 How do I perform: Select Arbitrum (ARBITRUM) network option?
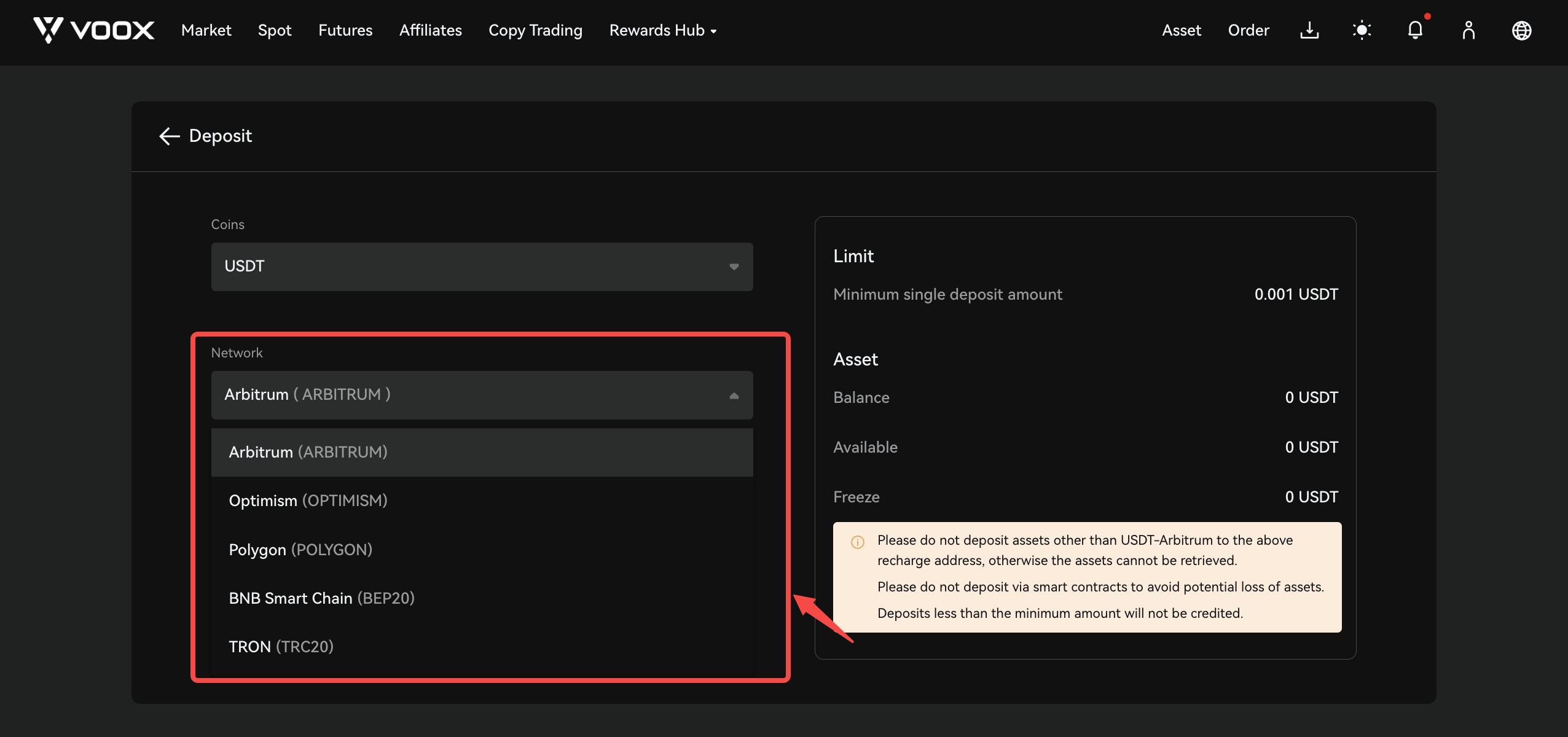pyautogui.click(x=482, y=452)
